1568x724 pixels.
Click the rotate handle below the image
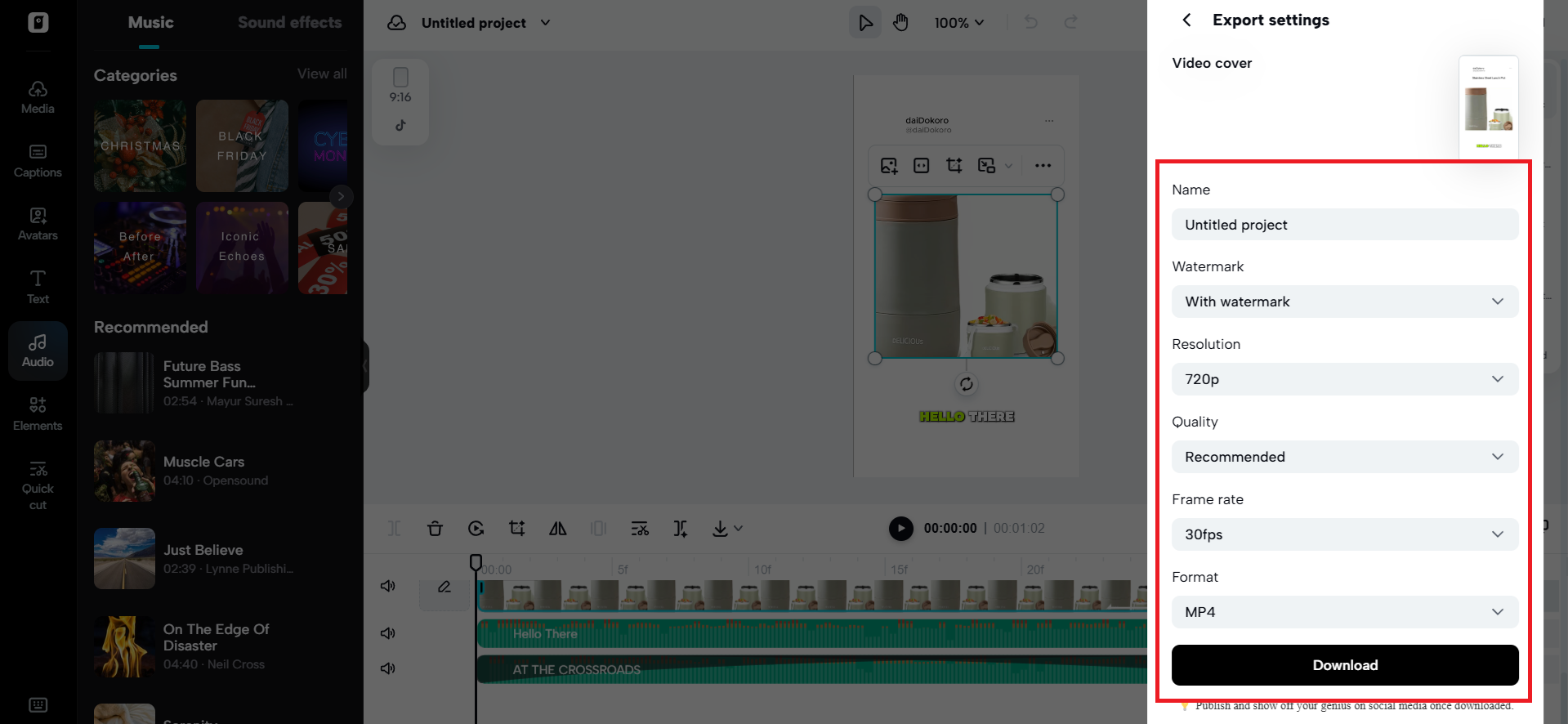coord(966,384)
